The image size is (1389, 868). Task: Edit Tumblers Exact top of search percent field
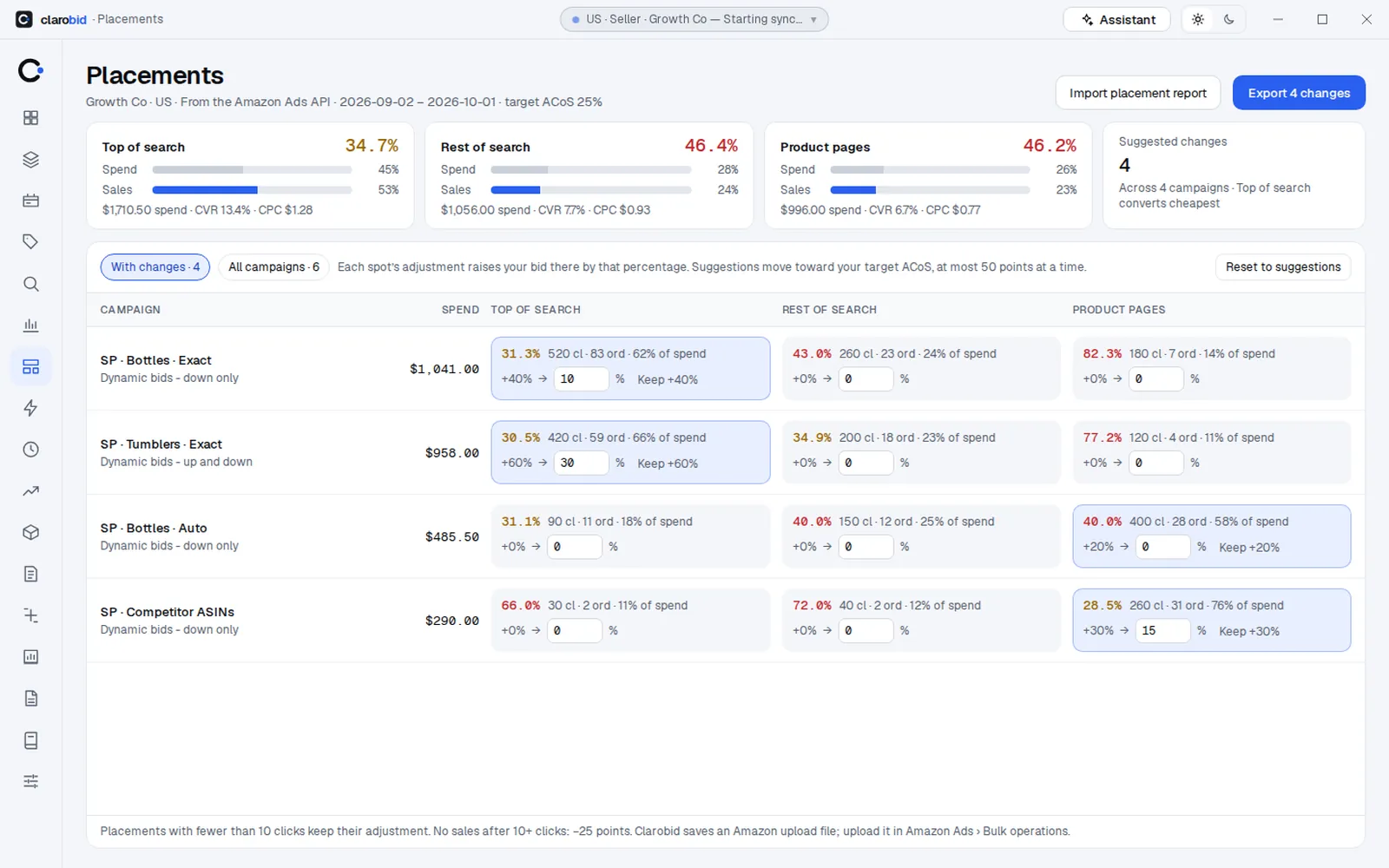(x=581, y=463)
